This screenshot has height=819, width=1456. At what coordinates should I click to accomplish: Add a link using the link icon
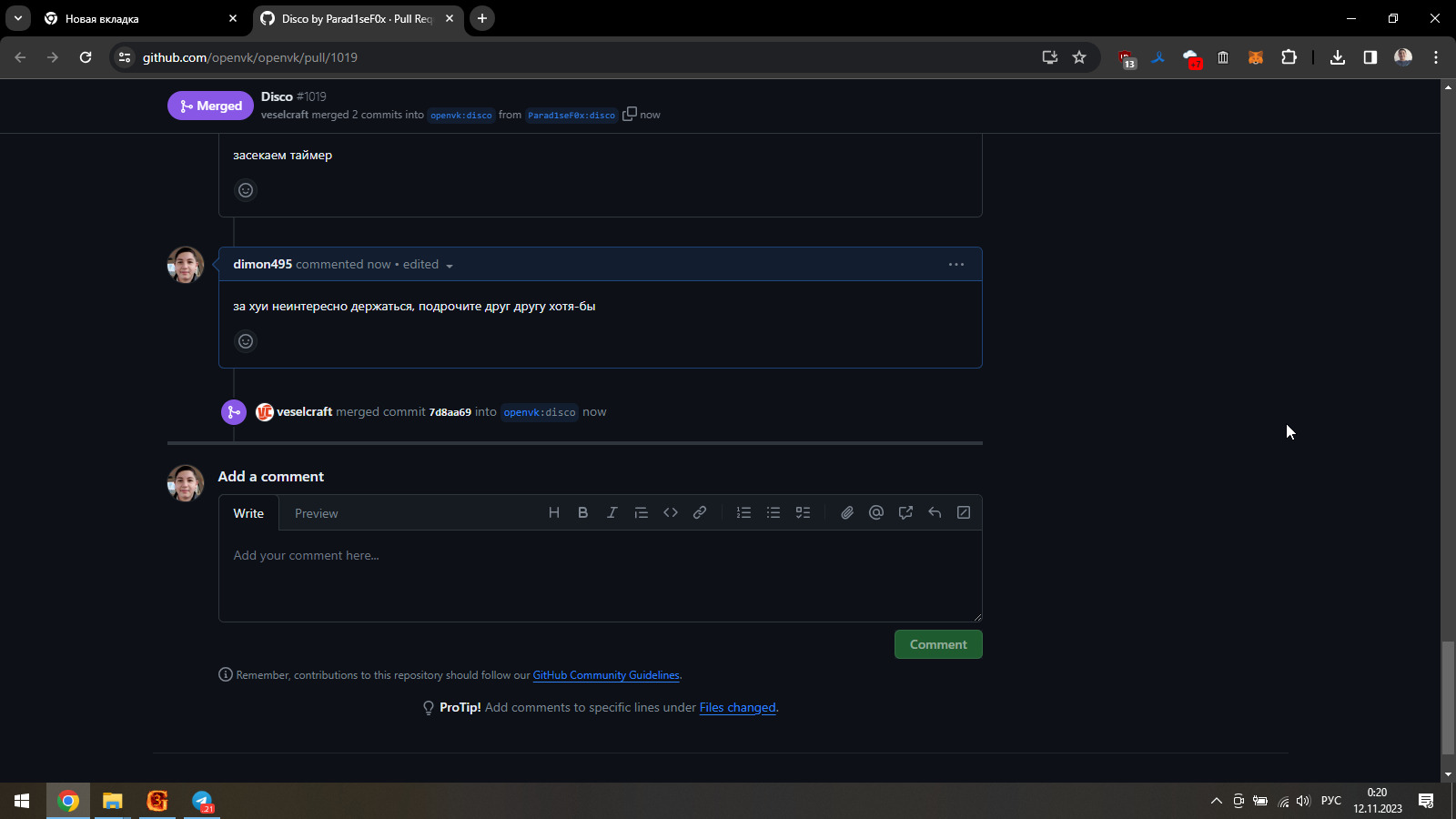pos(700,513)
